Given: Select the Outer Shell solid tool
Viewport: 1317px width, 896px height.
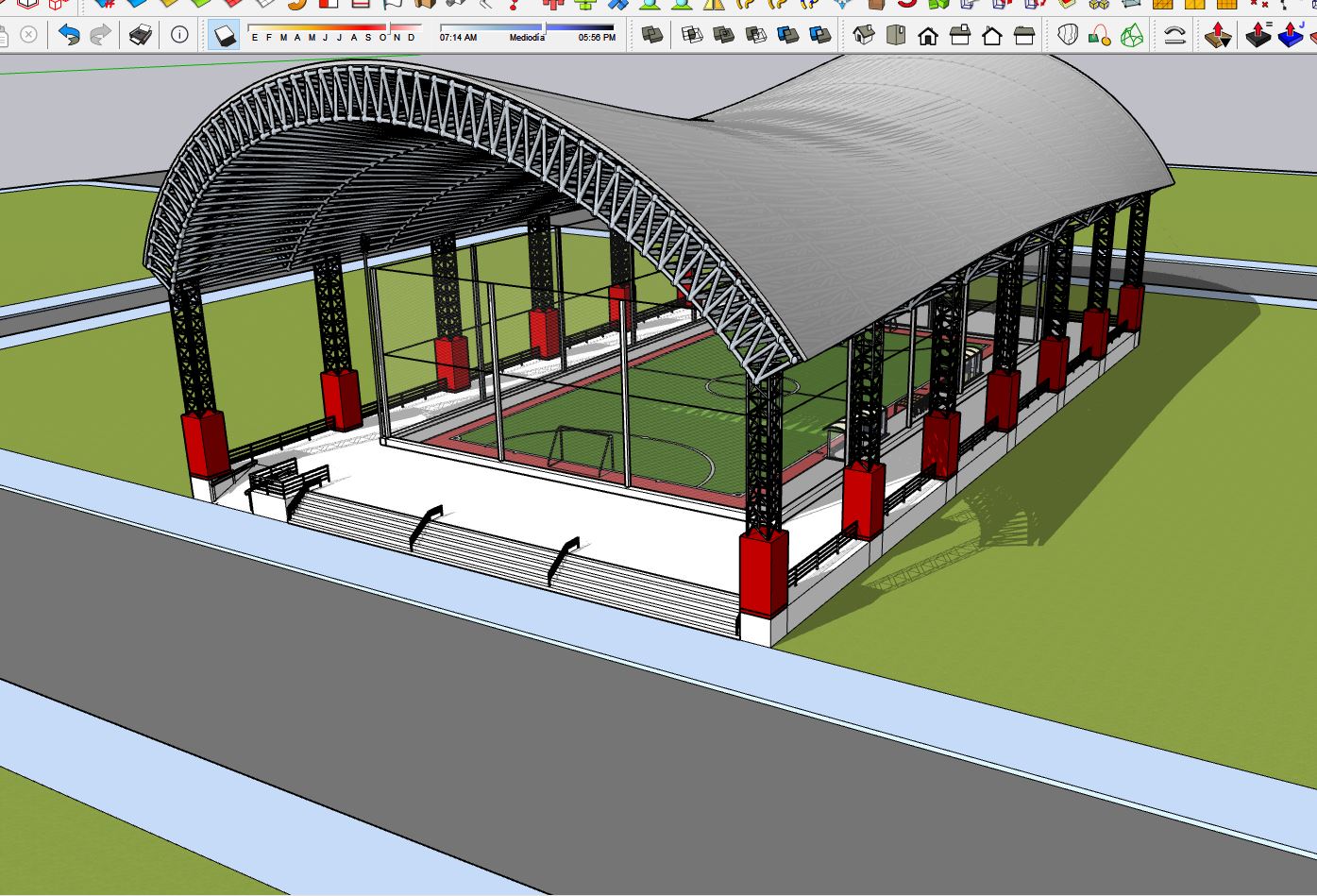Looking at the screenshot, I should 652,36.
